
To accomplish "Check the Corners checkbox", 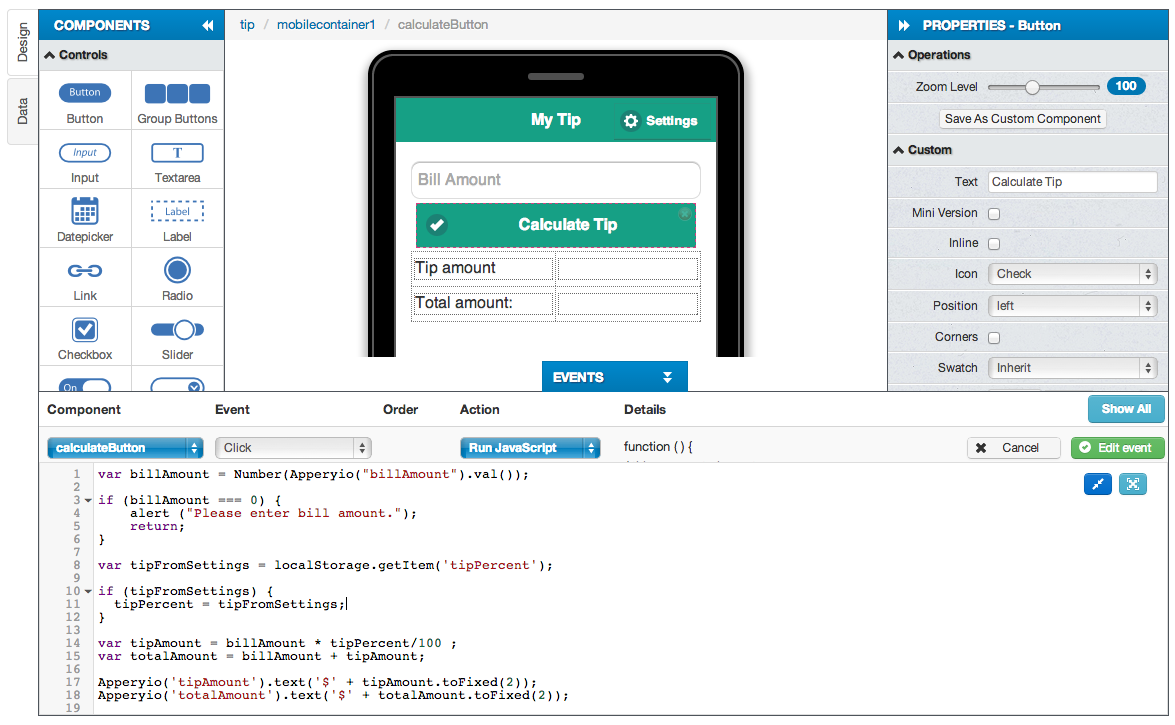I will 994,338.
